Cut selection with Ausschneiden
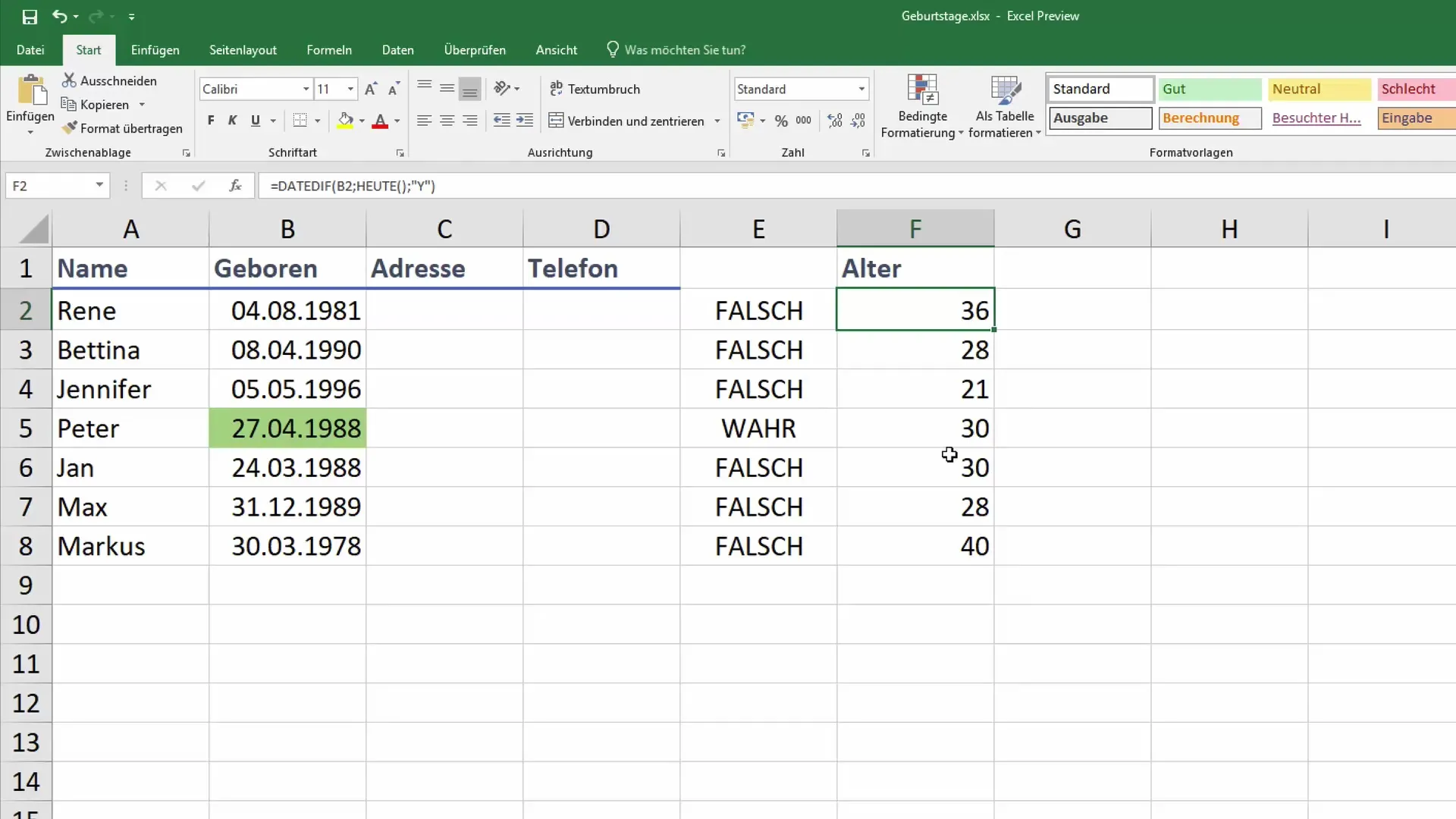This screenshot has width=1456, height=819. (x=109, y=80)
